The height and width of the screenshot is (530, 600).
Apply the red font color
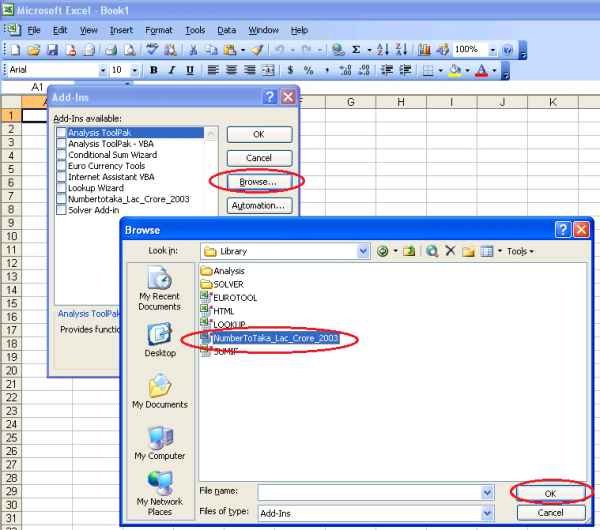pos(481,70)
